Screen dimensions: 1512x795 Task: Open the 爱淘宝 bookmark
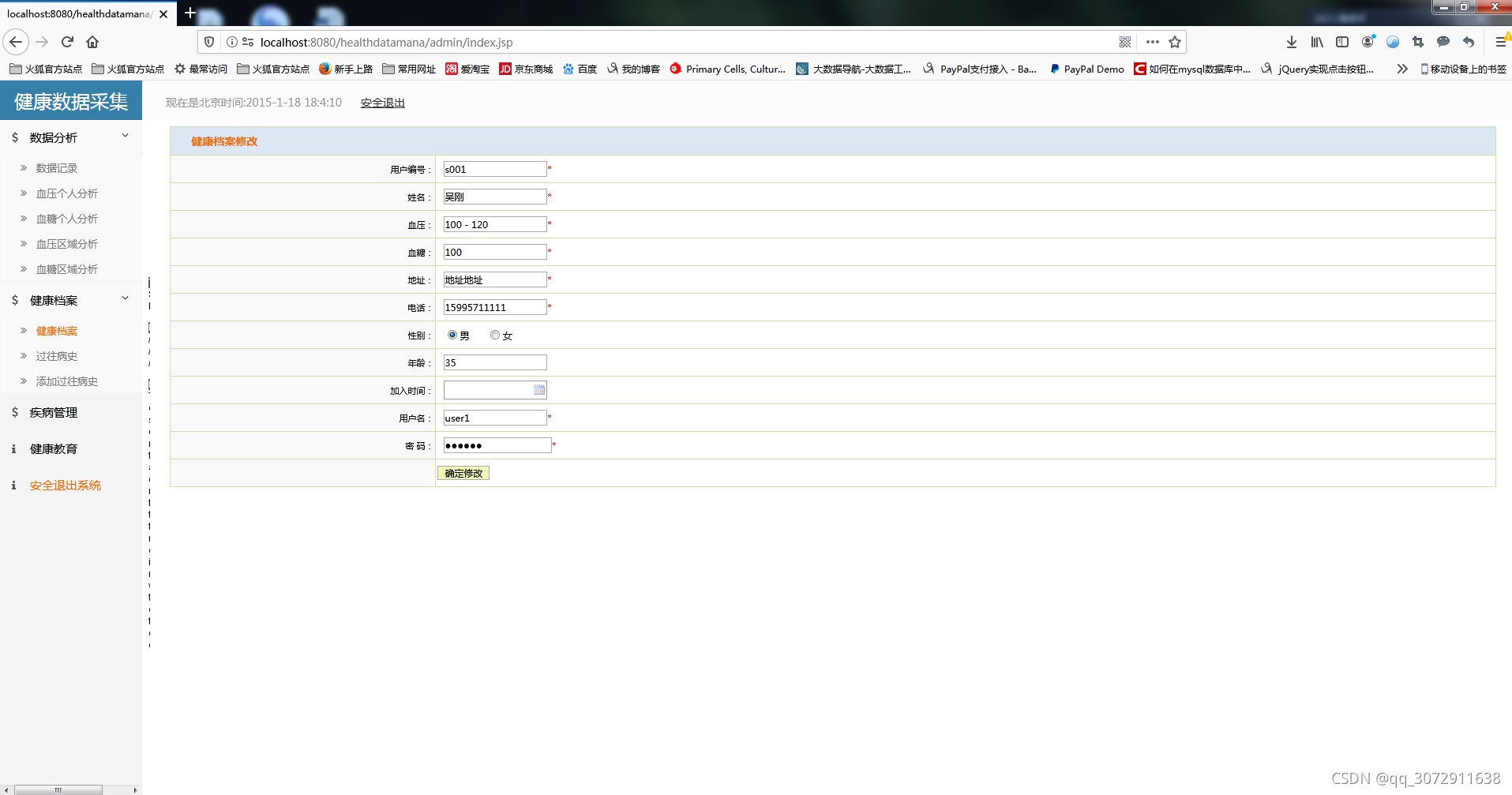point(467,69)
